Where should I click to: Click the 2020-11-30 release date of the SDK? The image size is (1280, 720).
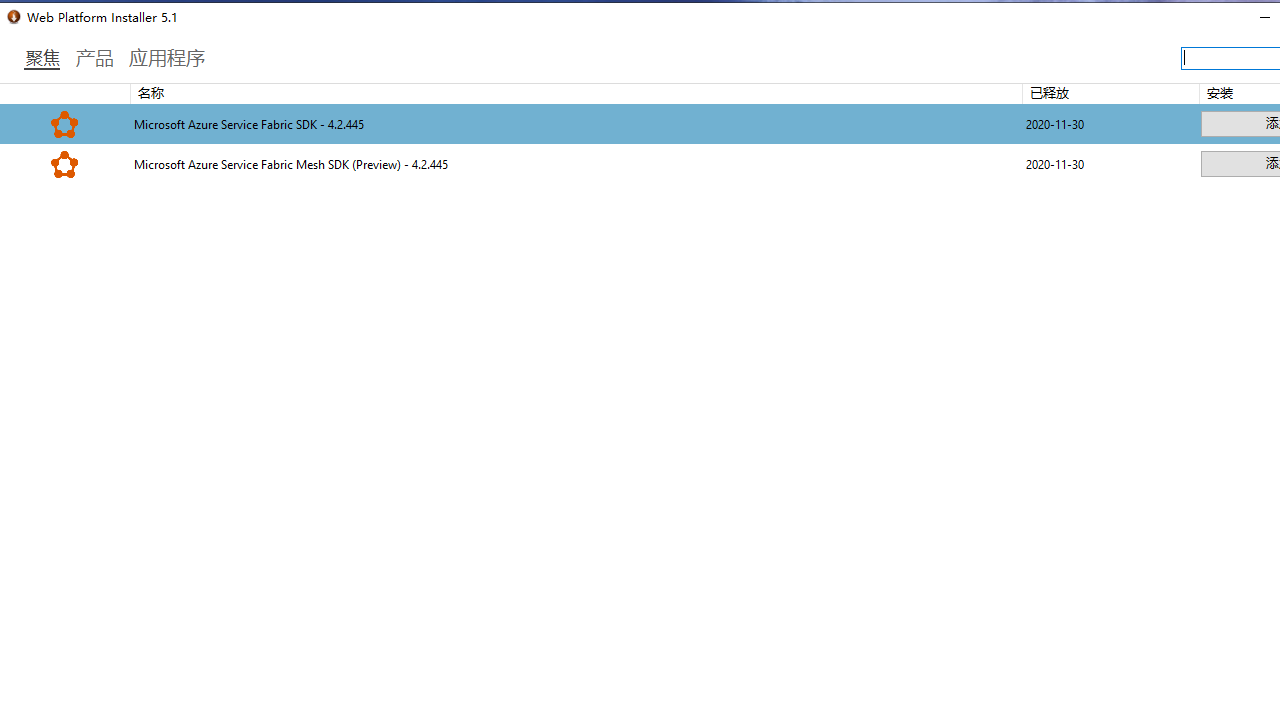[1055, 124]
